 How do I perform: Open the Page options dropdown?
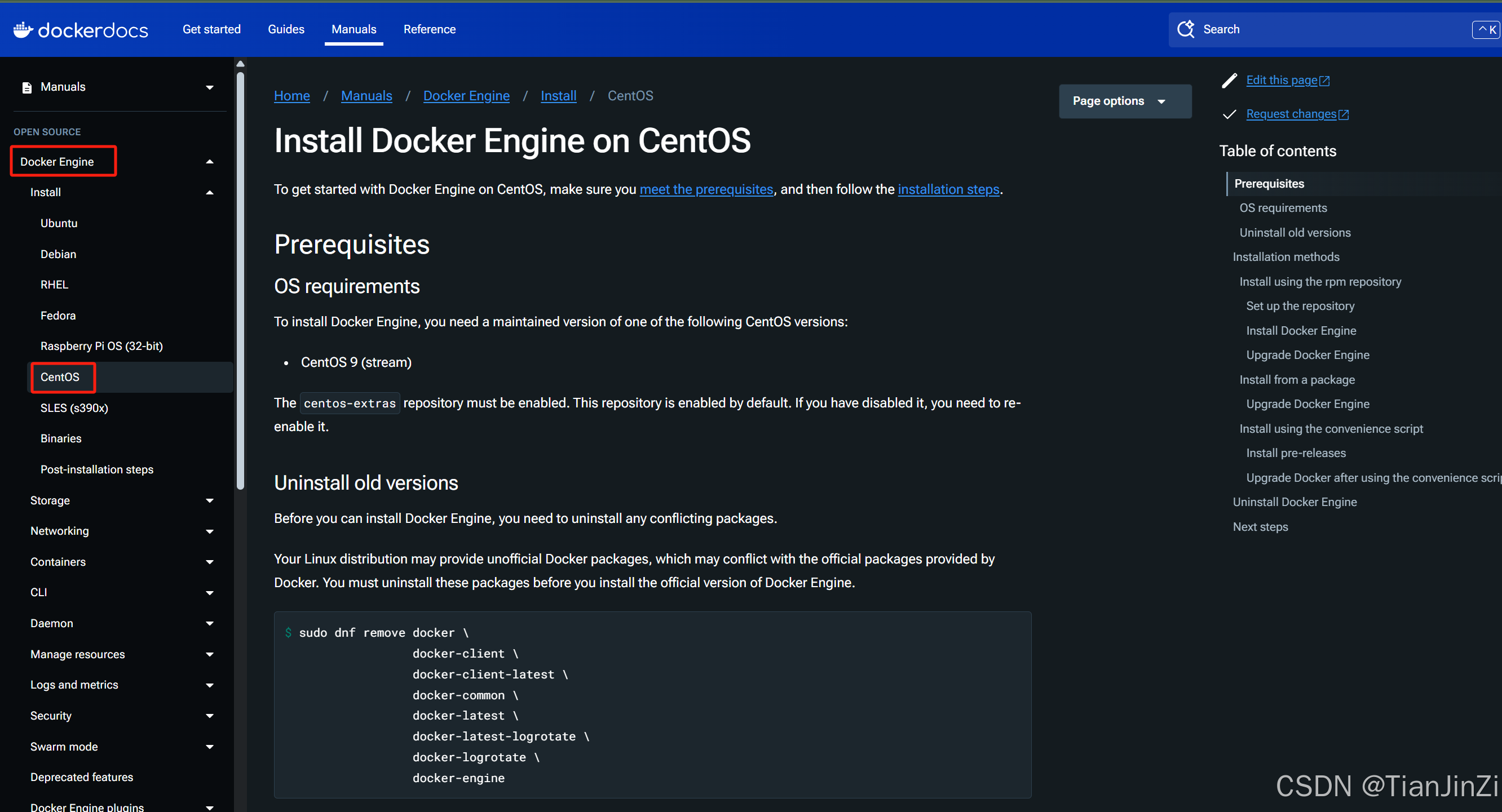pos(1124,101)
